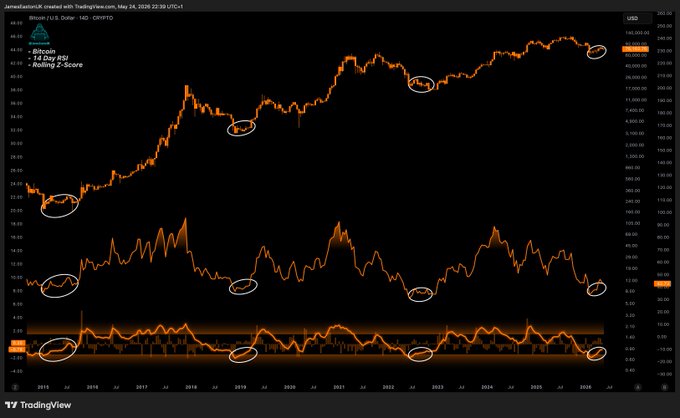The image size is (680, 418).
Task: Click the 11,000.00 price axis label
Action: coord(636,100)
